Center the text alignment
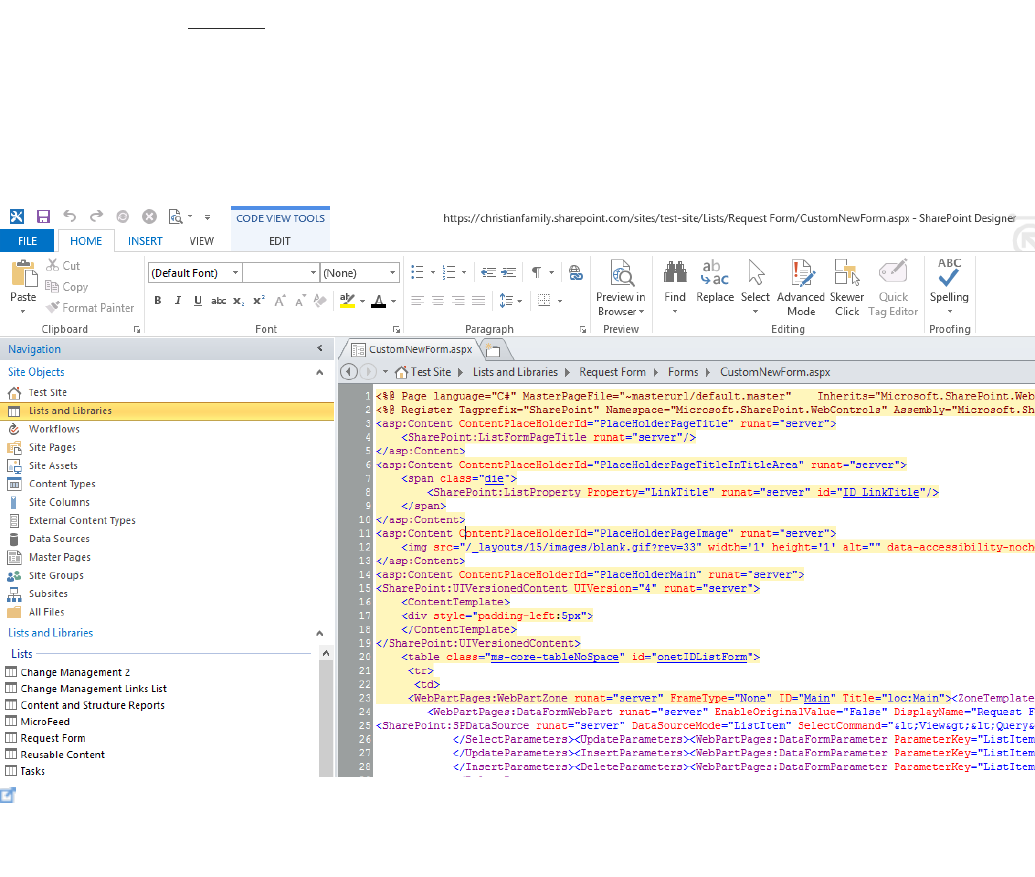The image size is (1035, 877). (438, 301)
